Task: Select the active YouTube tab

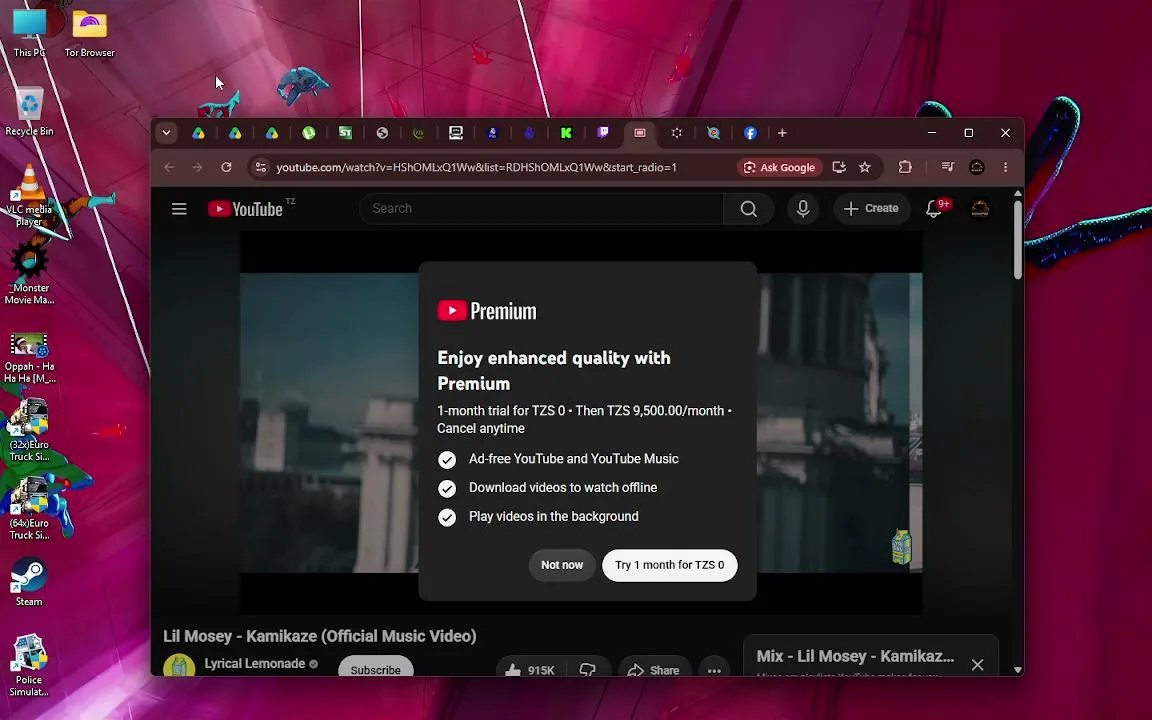Action: coord(640,133)
